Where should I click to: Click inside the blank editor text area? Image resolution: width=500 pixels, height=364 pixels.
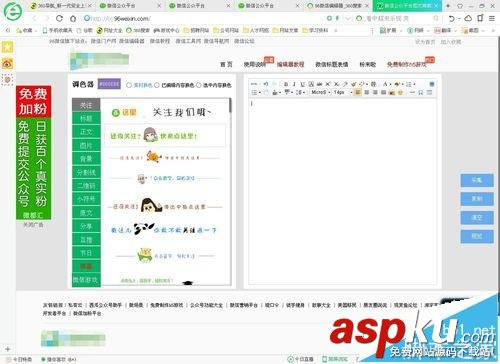(343, 191)
